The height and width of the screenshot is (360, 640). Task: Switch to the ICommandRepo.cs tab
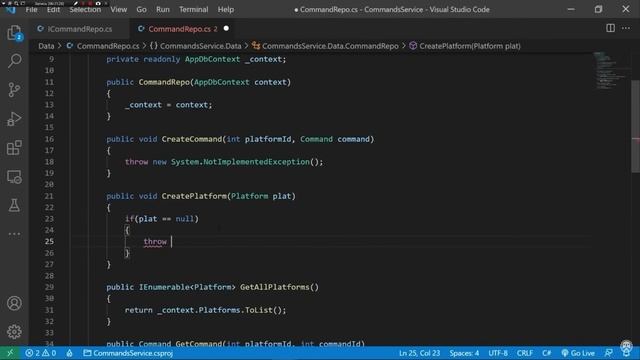tap(80, 29)
